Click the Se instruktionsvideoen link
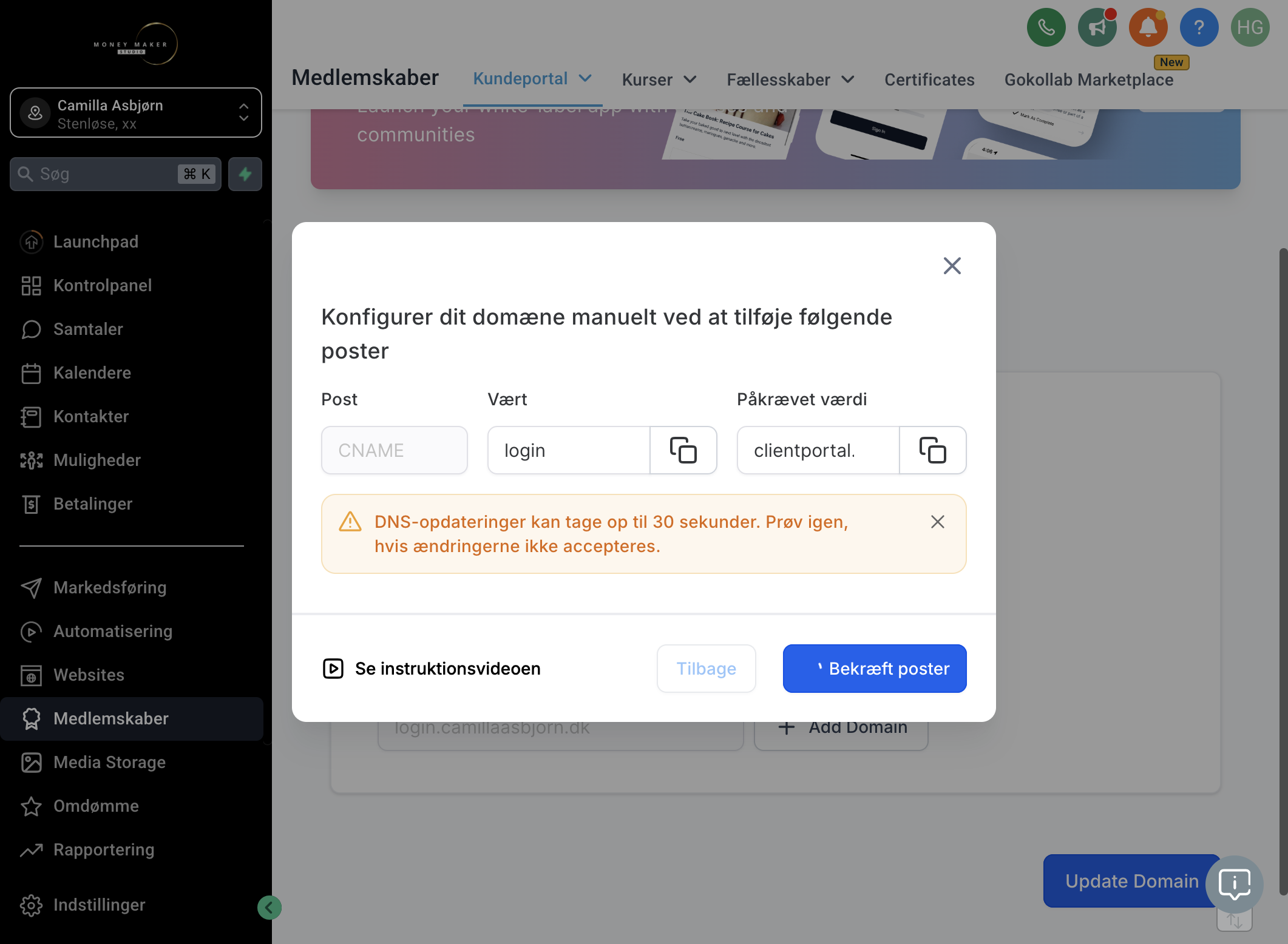 coord(431,669)
